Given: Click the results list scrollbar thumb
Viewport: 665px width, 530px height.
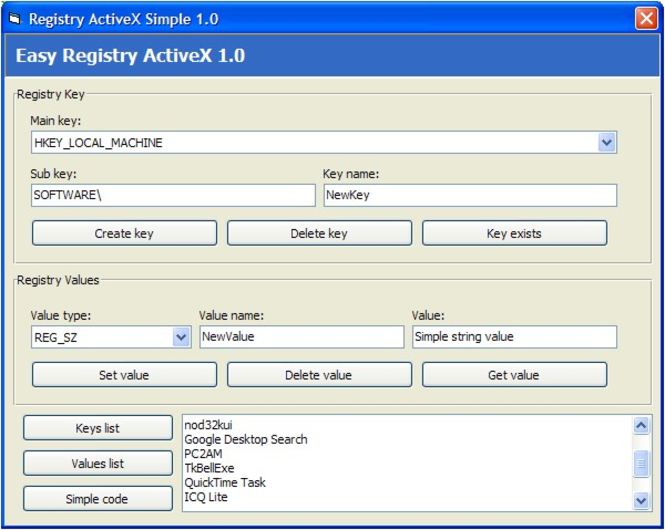Looking at the screenshot, I should pos(641,464).
